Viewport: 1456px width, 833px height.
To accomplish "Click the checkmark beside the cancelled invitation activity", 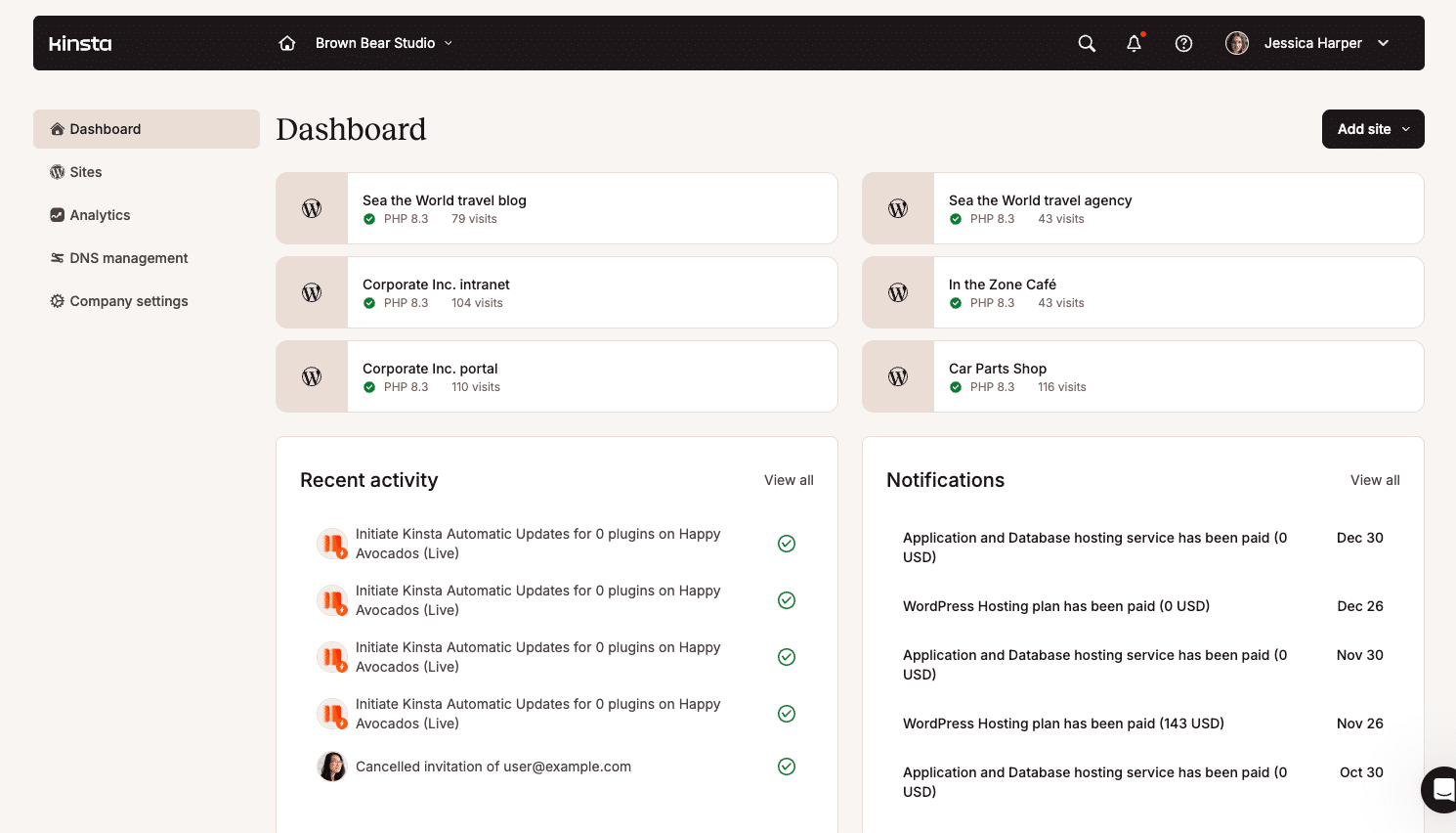I will (787, 767).
